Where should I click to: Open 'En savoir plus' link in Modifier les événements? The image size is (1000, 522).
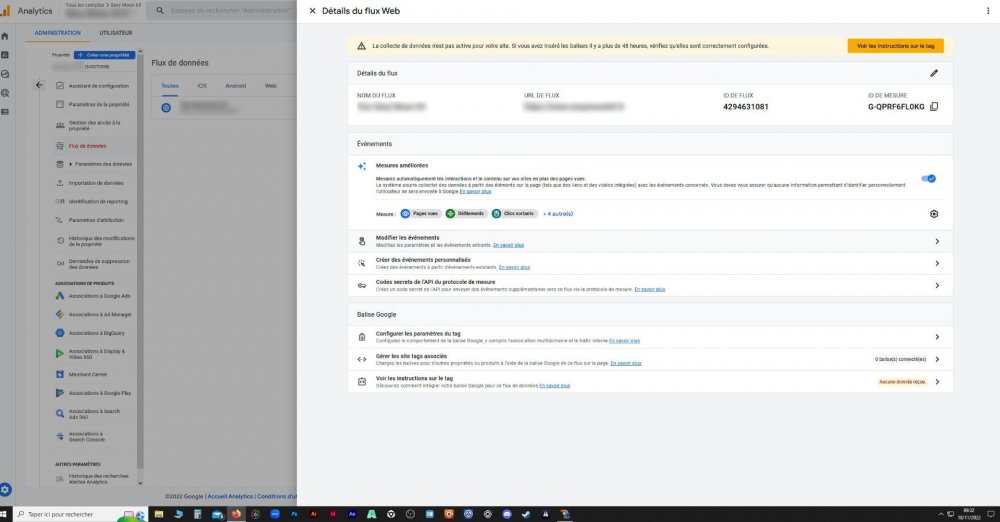(508, 245)
